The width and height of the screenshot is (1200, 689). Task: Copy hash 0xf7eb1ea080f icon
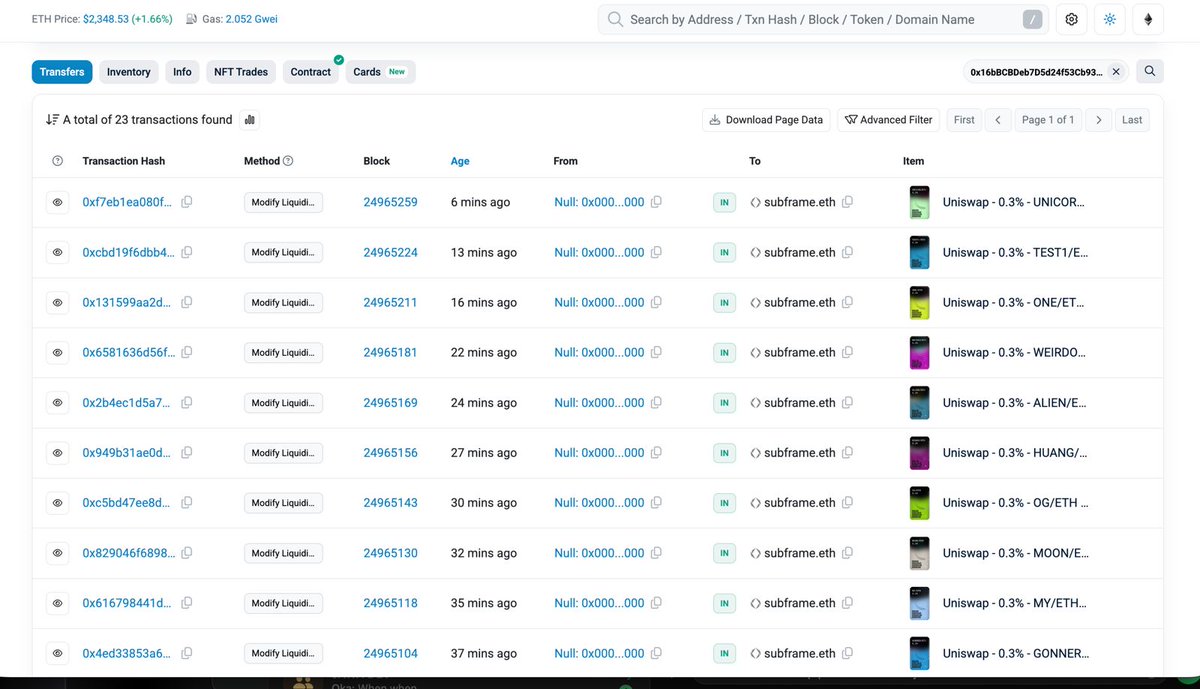[186, 202]
